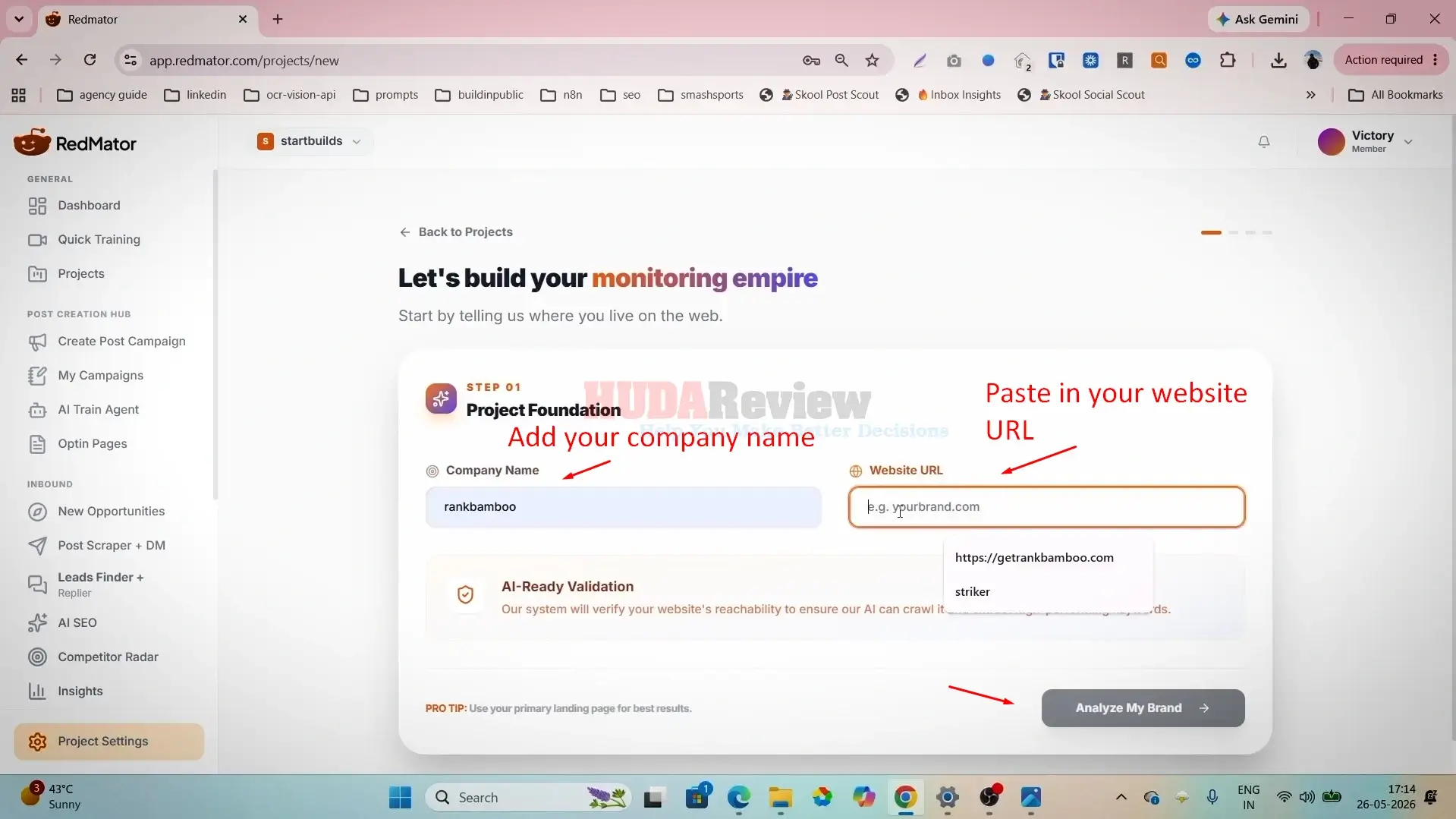The height and width of the screenshot is (819, 1456).
Task: Open Chrome from the taskbar
Action: pos(905,797)
